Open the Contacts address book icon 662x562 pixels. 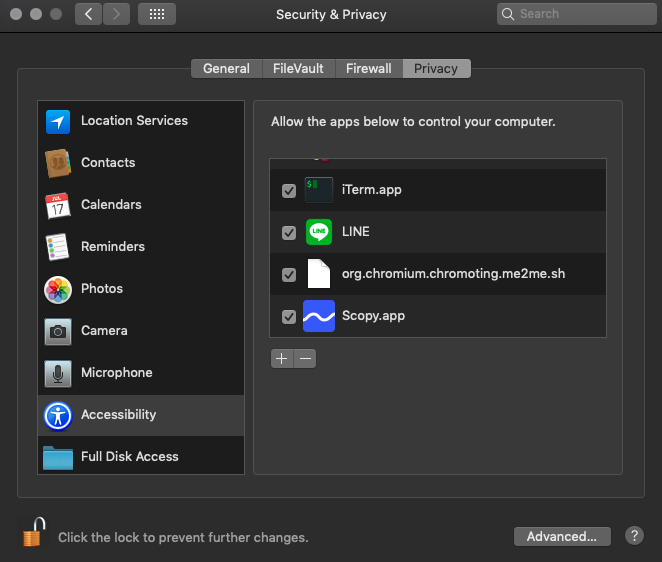58,163
